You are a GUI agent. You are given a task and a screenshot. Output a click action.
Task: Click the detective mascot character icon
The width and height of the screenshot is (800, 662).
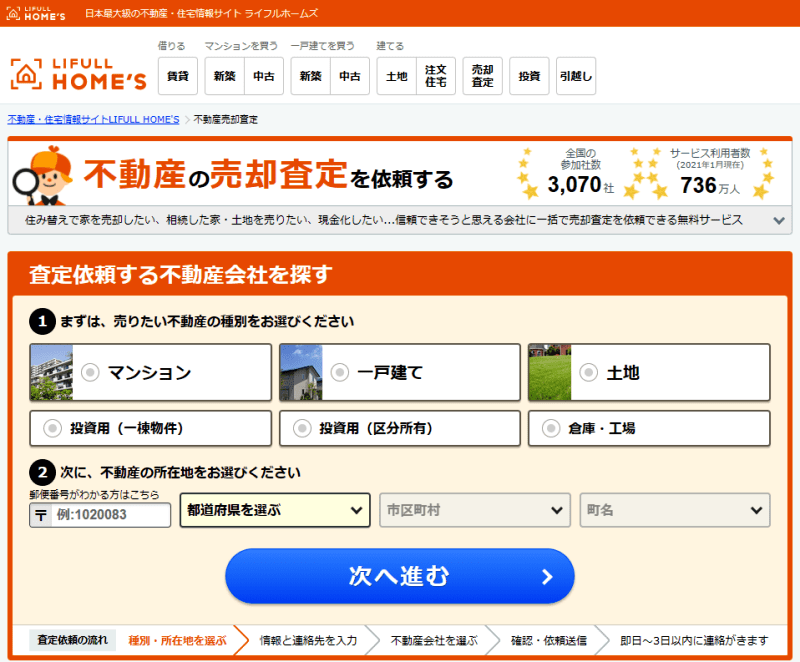43,176
